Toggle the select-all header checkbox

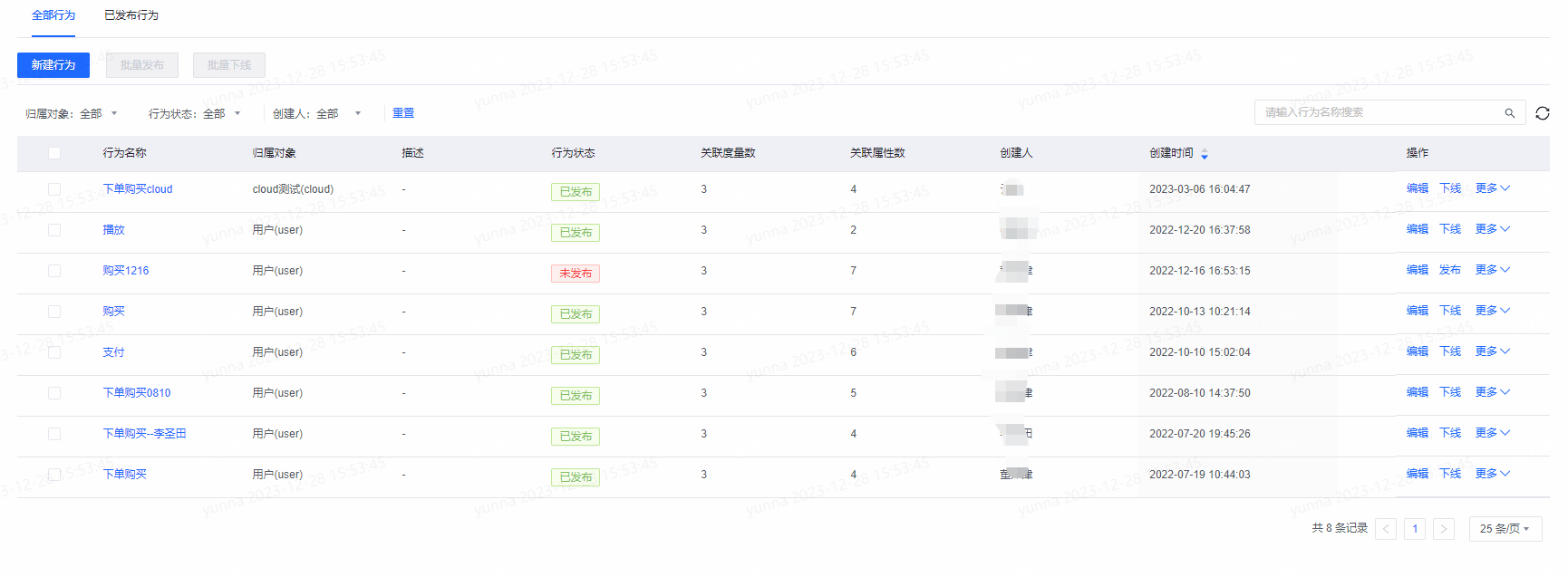click(x=54, y=153)
